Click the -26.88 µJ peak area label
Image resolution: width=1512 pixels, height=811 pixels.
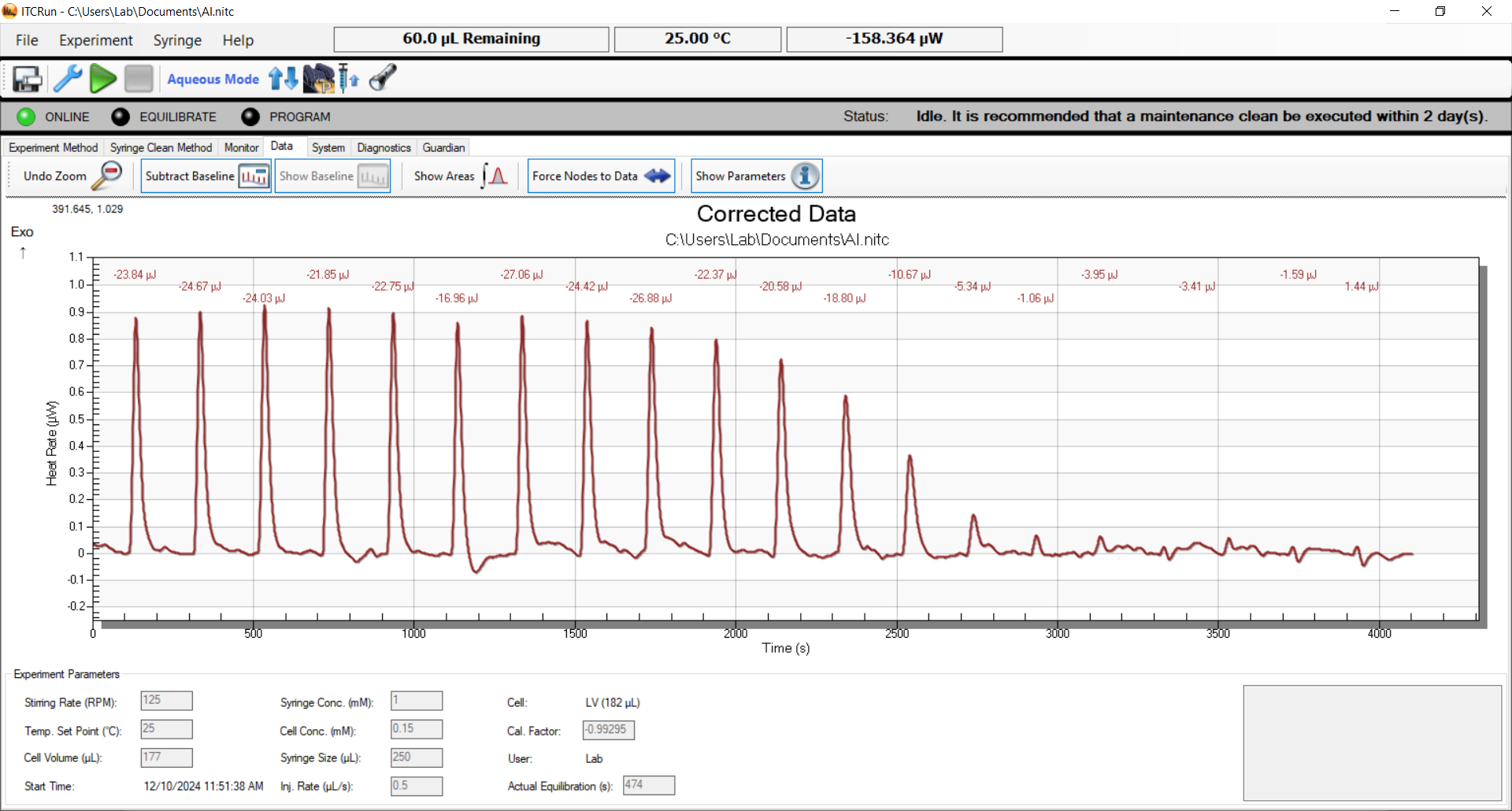tap(650, 298)
